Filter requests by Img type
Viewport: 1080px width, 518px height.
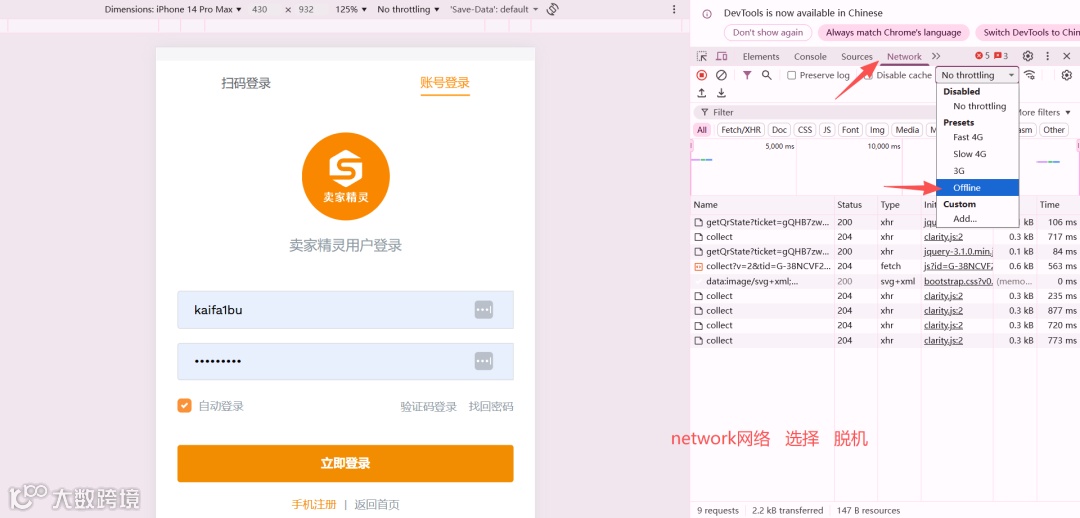pyautogui.click(x=877, y=130)
